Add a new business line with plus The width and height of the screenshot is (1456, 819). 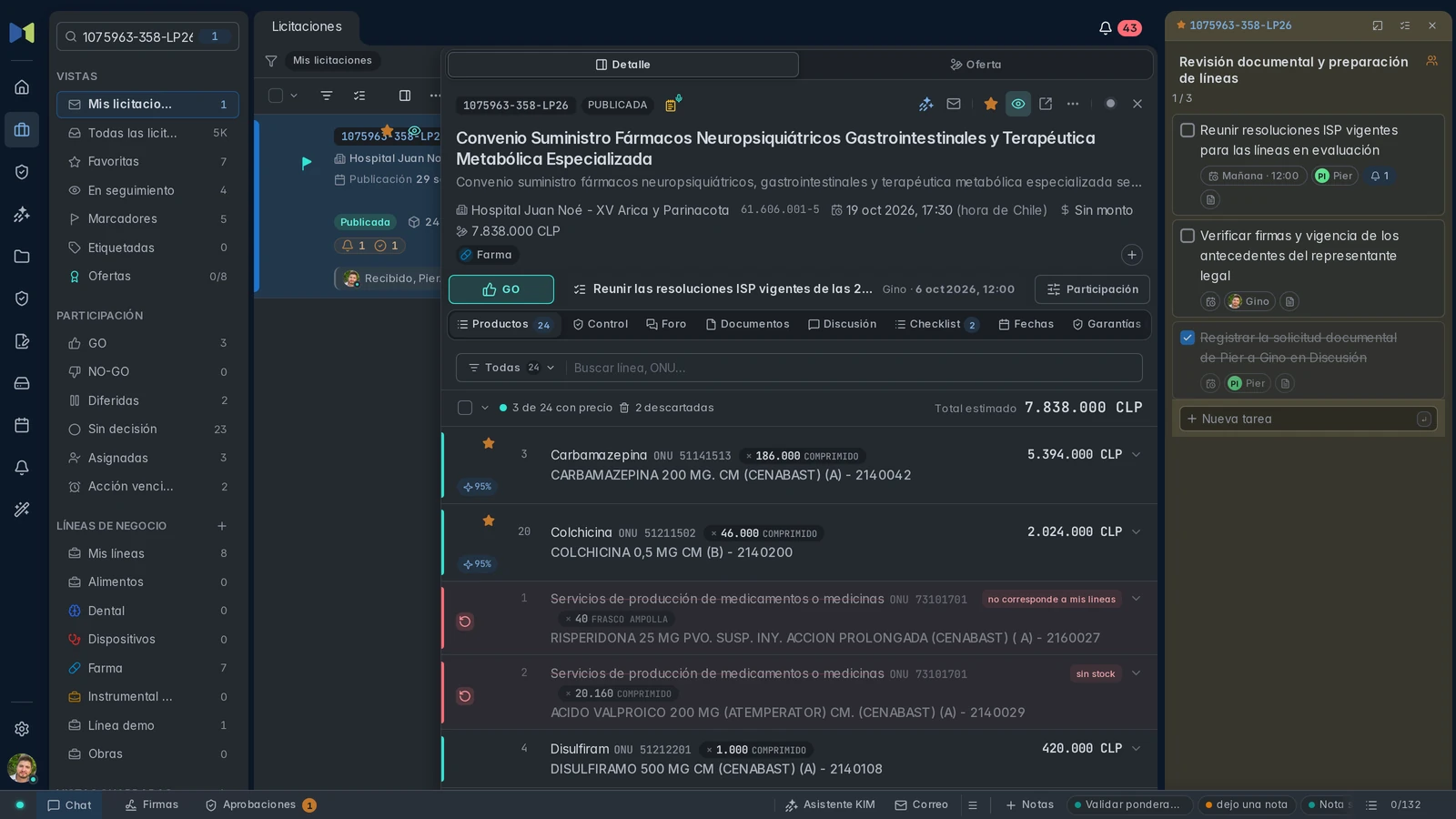222,526
